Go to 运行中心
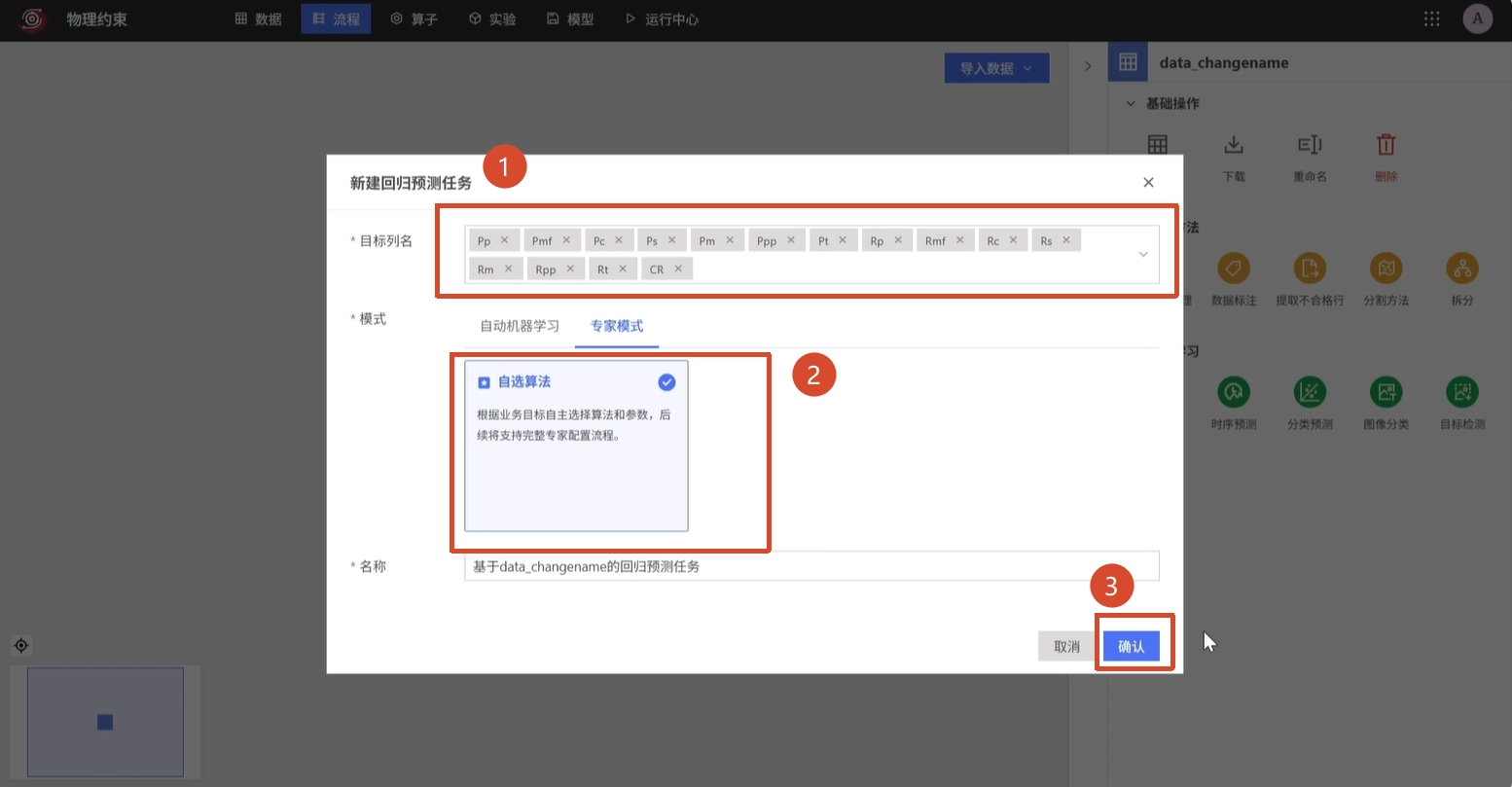The width and height of the screenshot is (1512, 787). (662, 18)
